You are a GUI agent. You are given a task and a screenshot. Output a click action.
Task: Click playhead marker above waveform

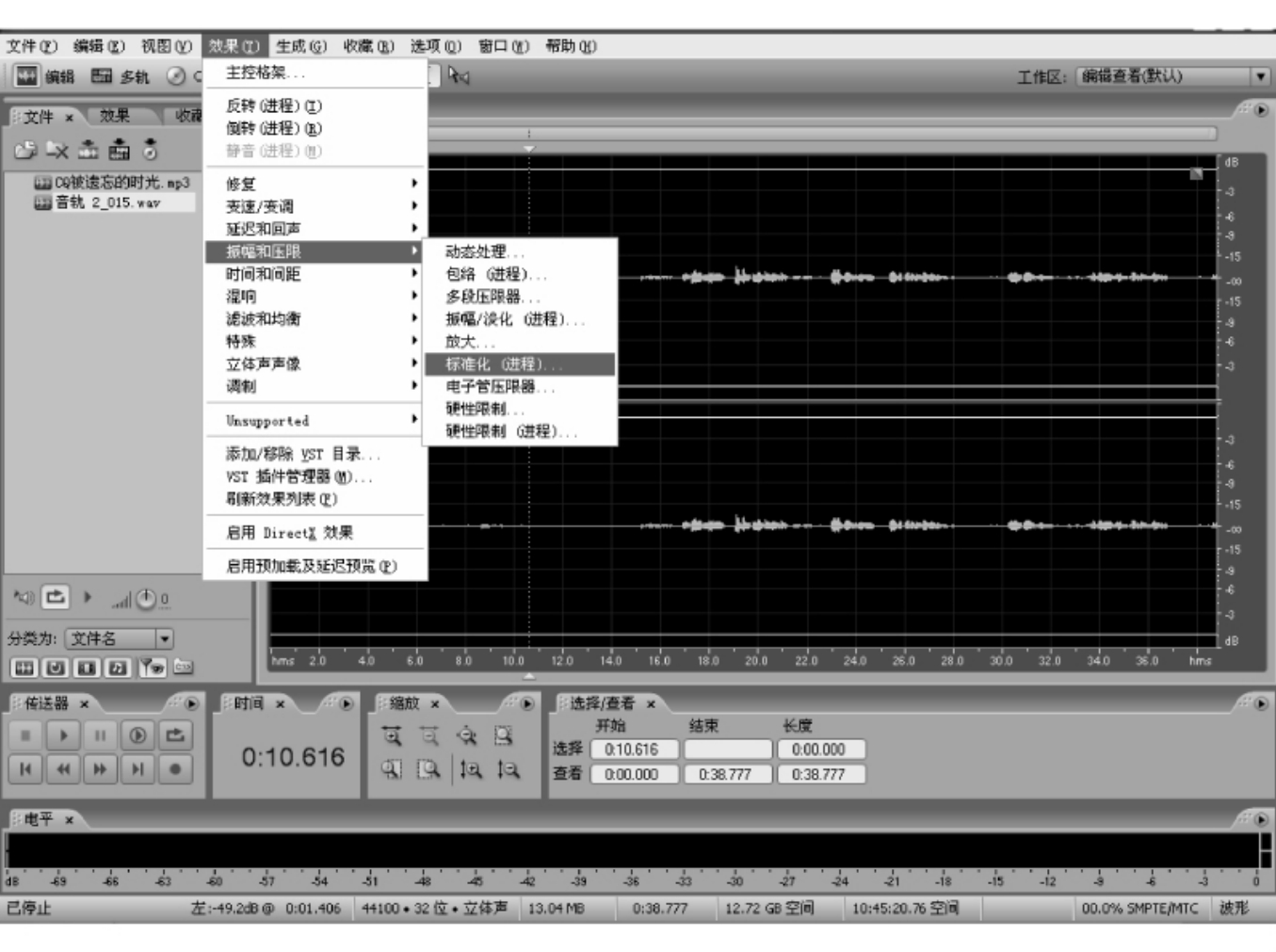pyautogui.click(x=529, y=148)
